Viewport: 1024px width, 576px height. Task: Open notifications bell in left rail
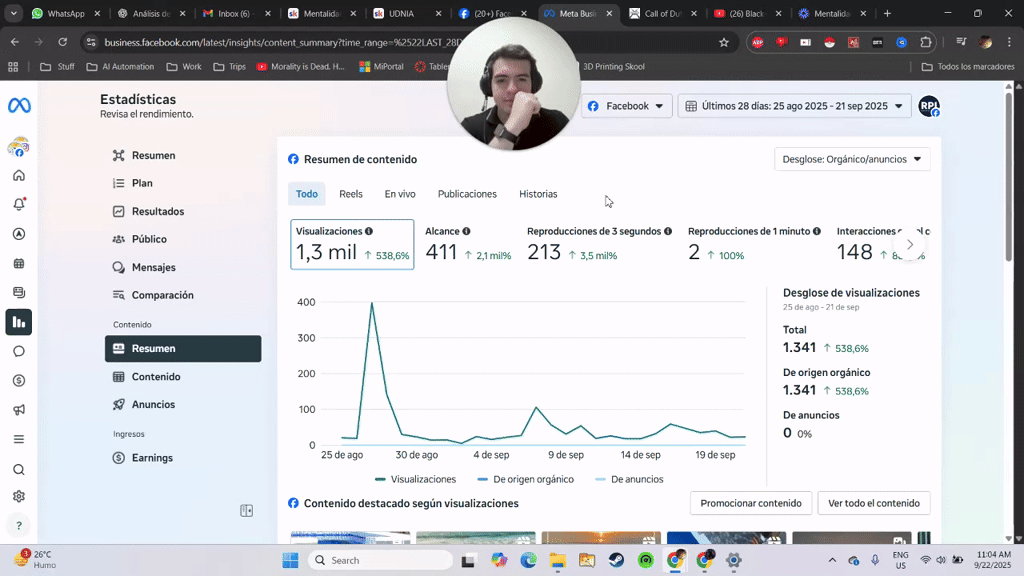(19, 204)
